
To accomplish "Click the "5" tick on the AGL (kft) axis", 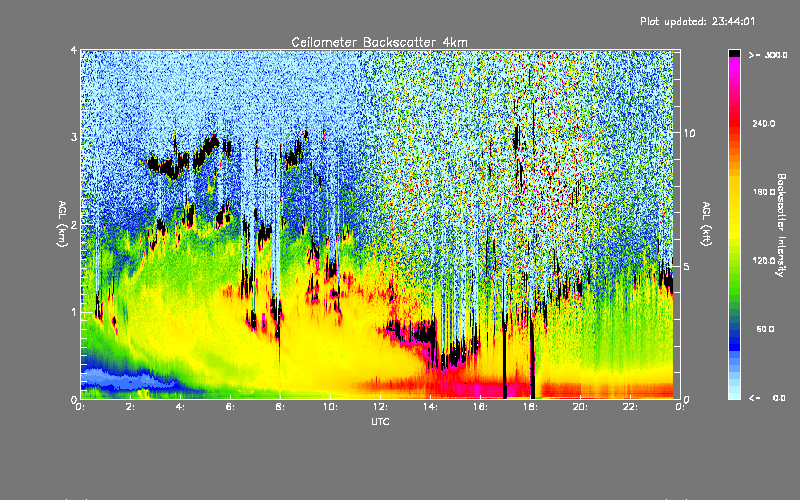I will click(x=687, y=266).
